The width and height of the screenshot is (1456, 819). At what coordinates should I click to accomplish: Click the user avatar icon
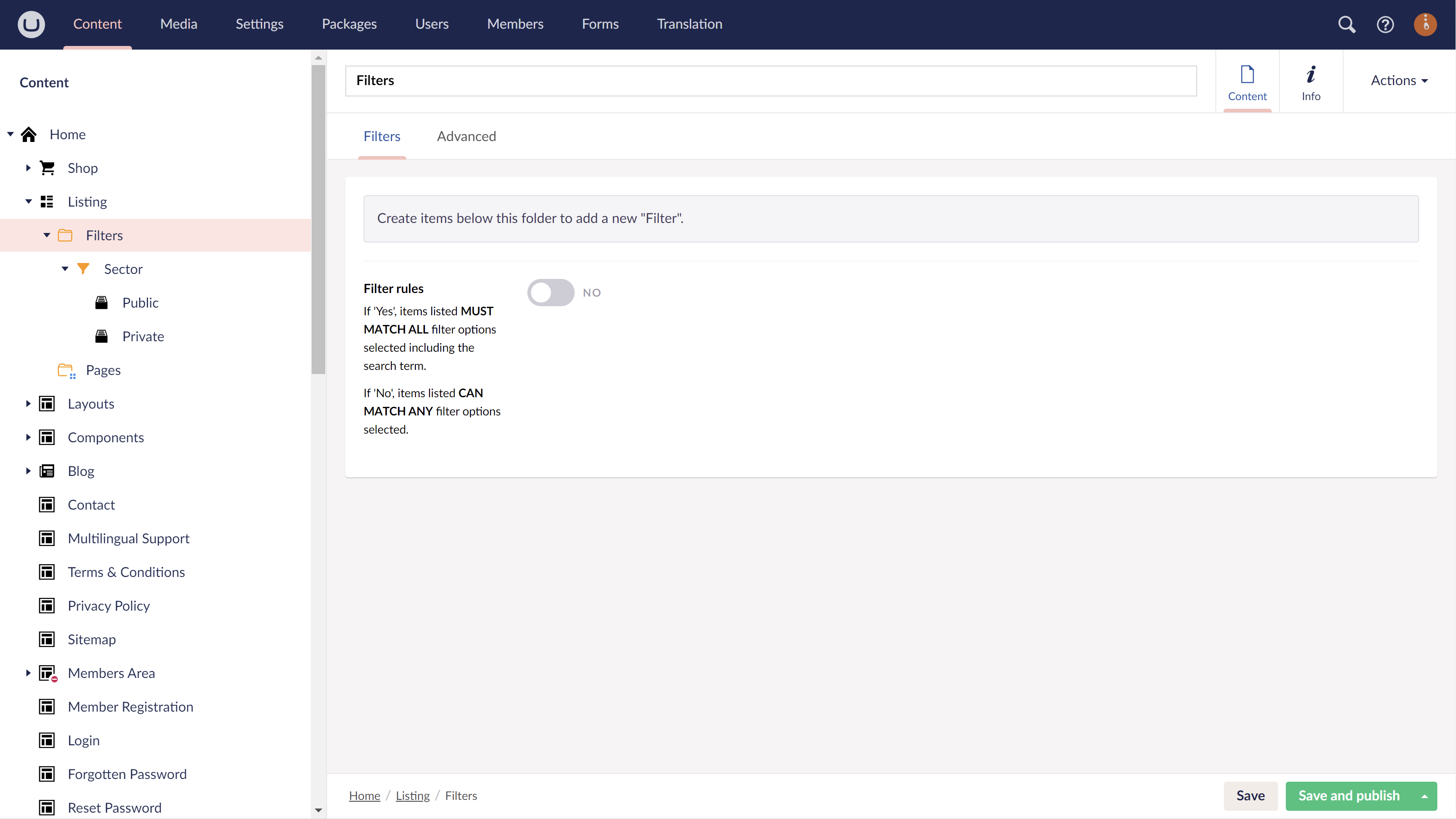click(1425, 24)
